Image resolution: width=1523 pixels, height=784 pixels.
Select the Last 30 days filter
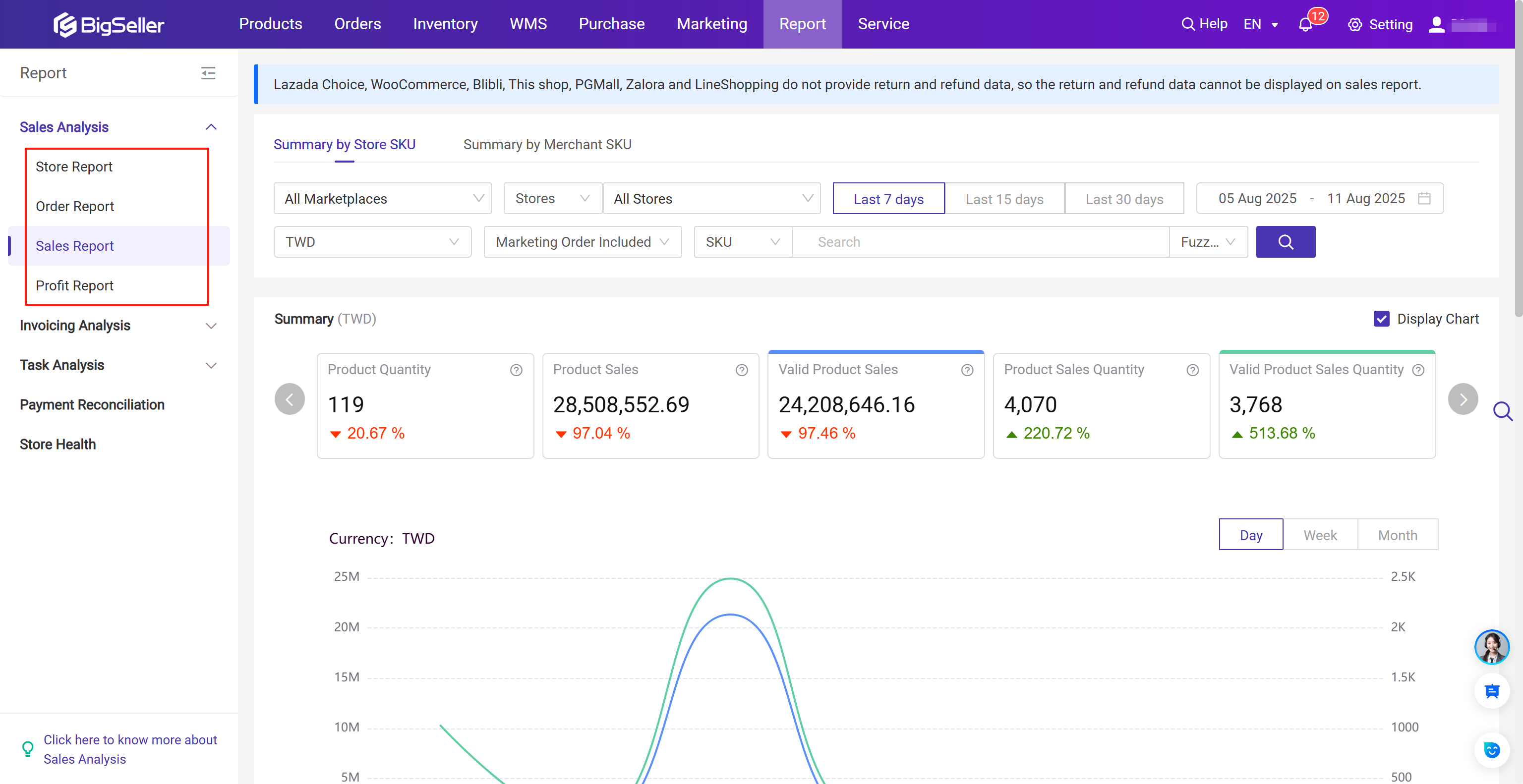click(x=1123, y=199)
